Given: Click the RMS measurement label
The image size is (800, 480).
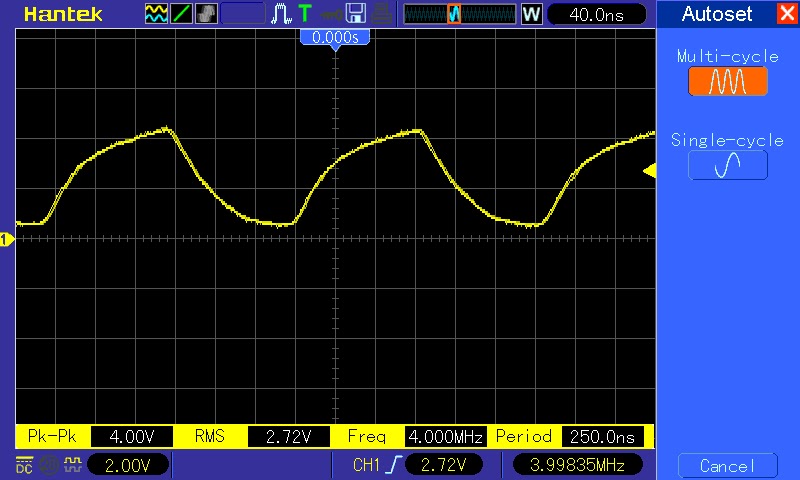Looking at the screenshot, I should pos(210,436).
